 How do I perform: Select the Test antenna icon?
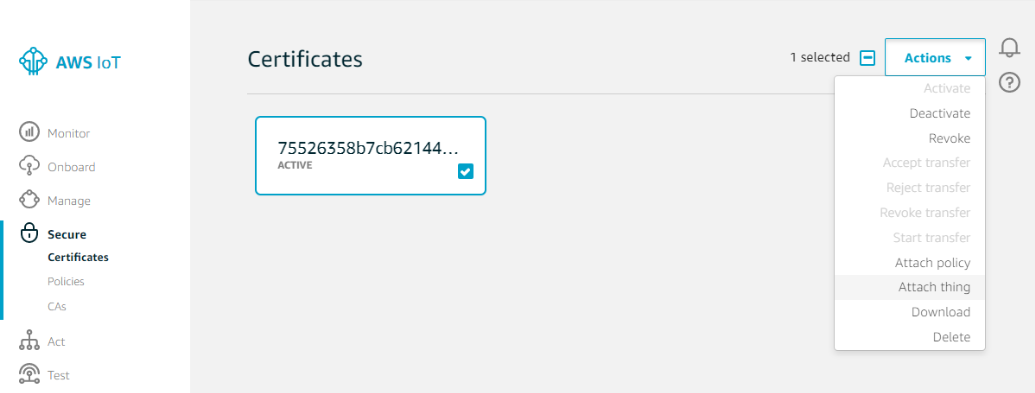(x=30, y=375)
